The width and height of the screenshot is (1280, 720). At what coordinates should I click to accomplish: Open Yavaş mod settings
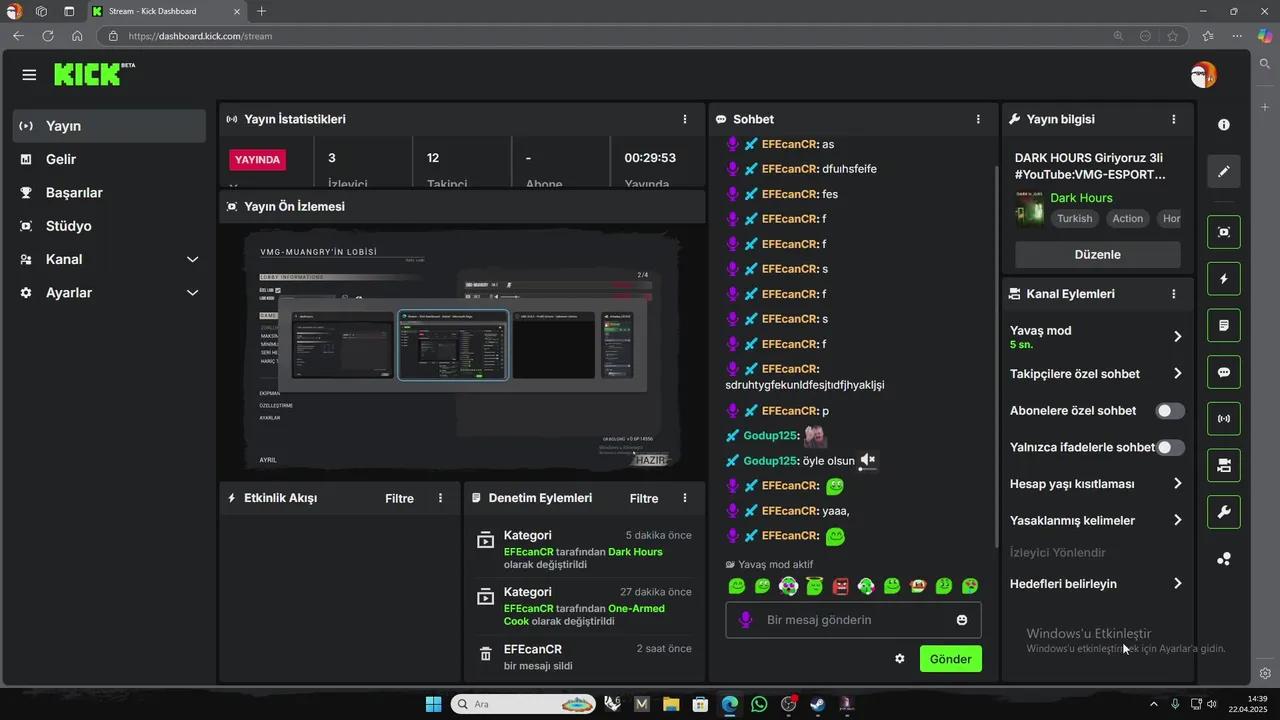(x=1097, y=337)
